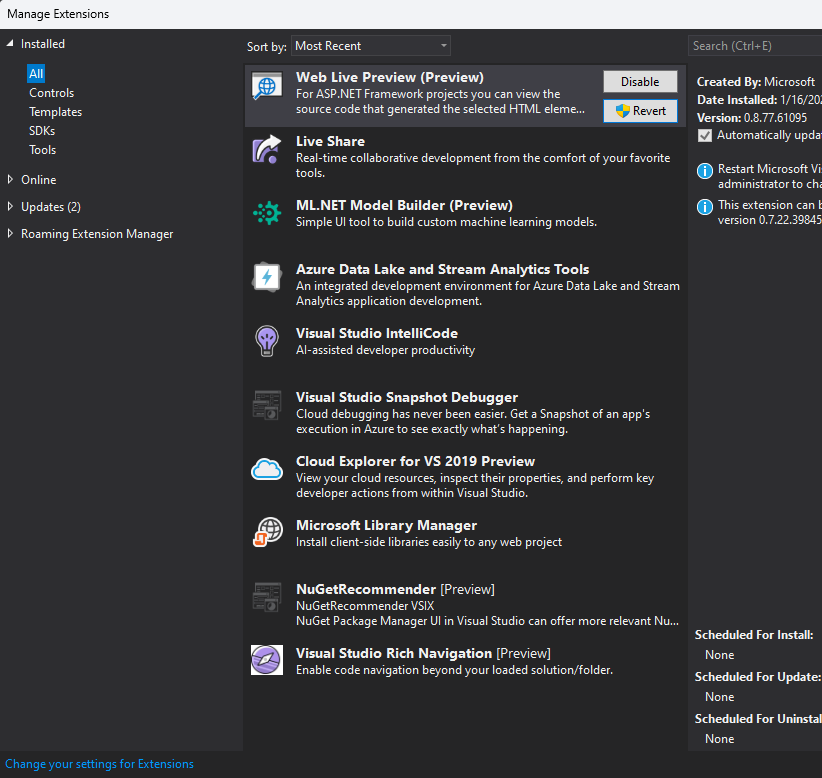Select the Tools category
This screenshot has height=778, width=822.
(x=42, y=150)
